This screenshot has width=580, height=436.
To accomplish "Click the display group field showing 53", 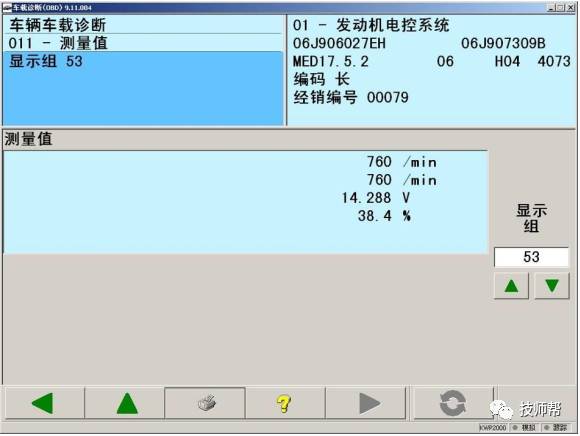I will pyautogui.click(x=531, y=257).
